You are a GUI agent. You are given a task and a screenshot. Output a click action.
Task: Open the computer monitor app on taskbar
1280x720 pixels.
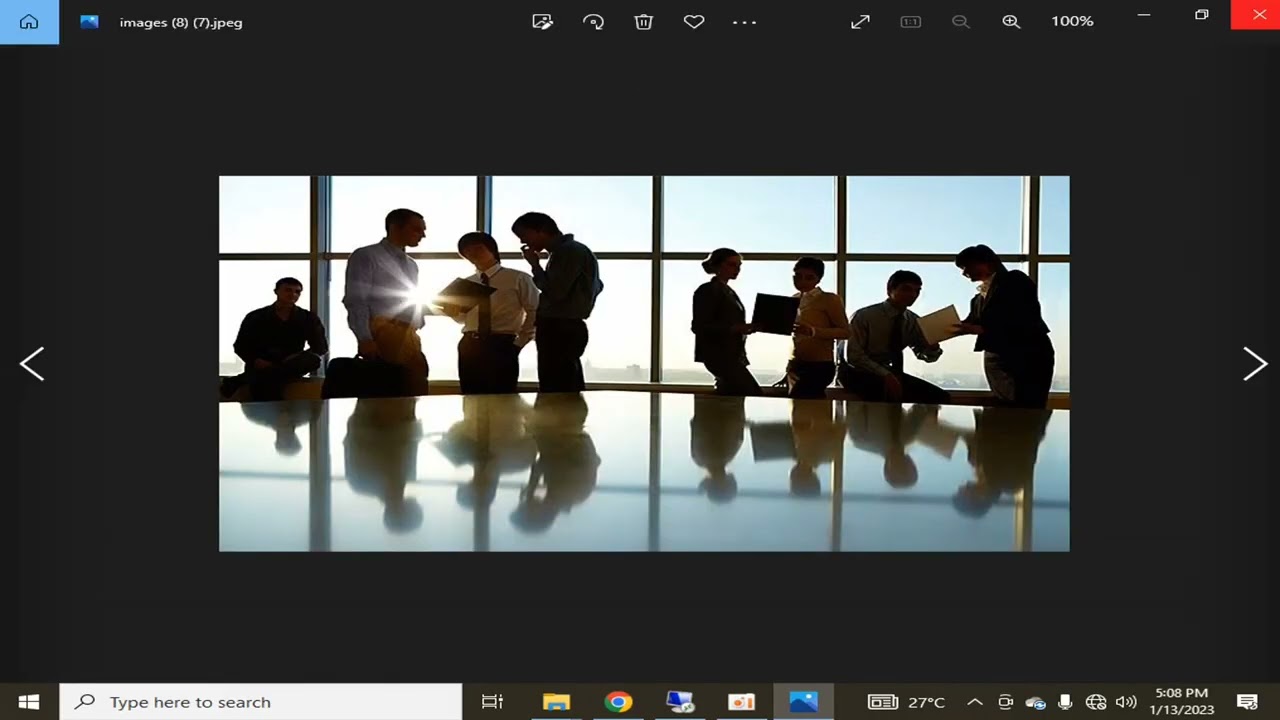(x=680, y=702)
